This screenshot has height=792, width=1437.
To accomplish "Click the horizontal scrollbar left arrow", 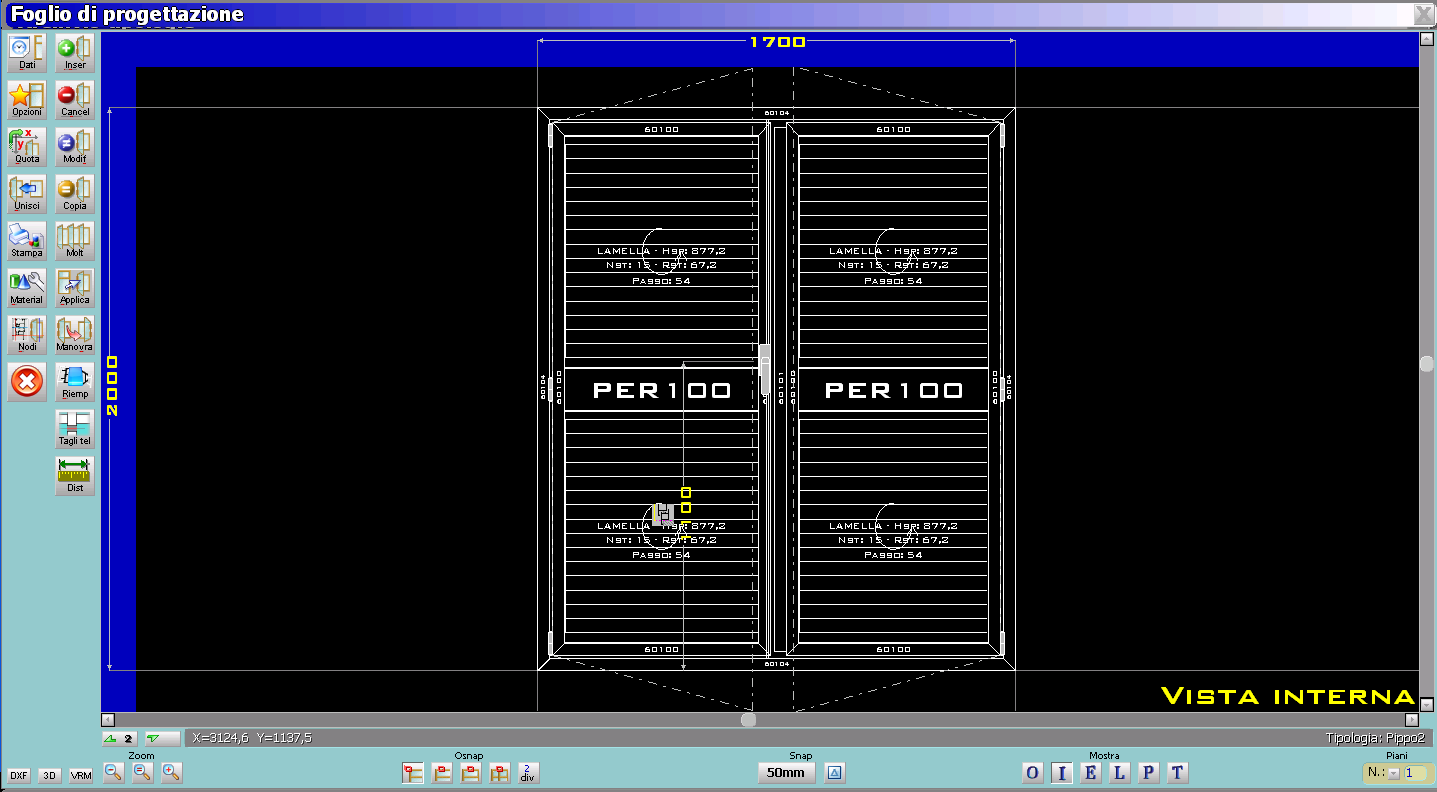I will point(108,719).
